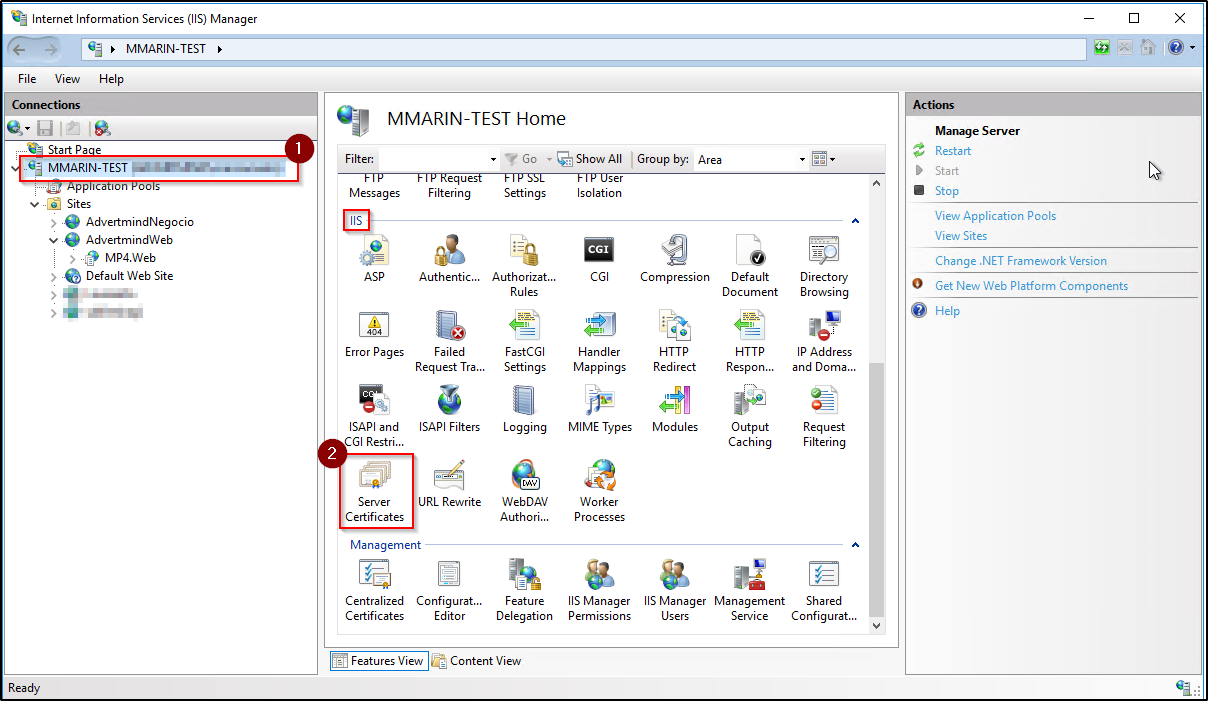This screenshot has height=701, width=1208.
Task: Click Get New Web Platform Components
Action: (1031, 286)
